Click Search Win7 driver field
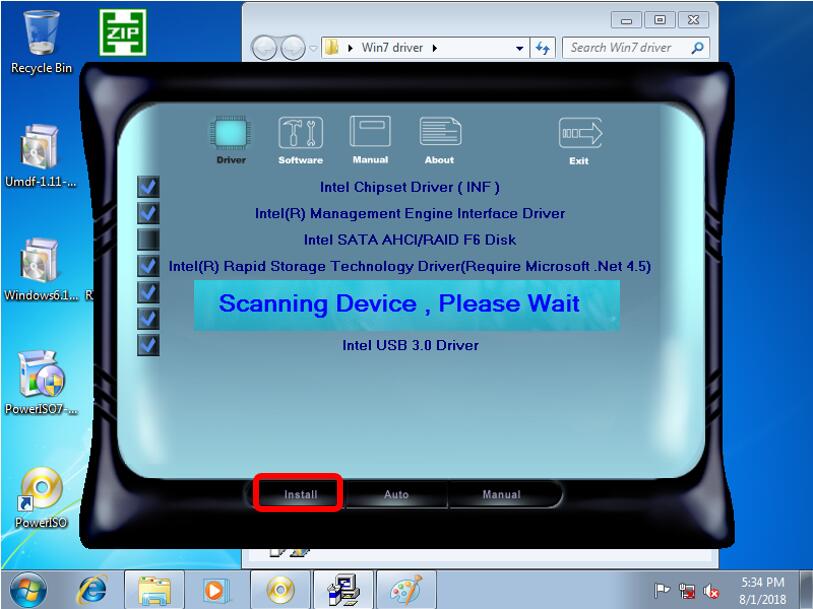Viewport: 813px width, 609px height. click(635, 48)
